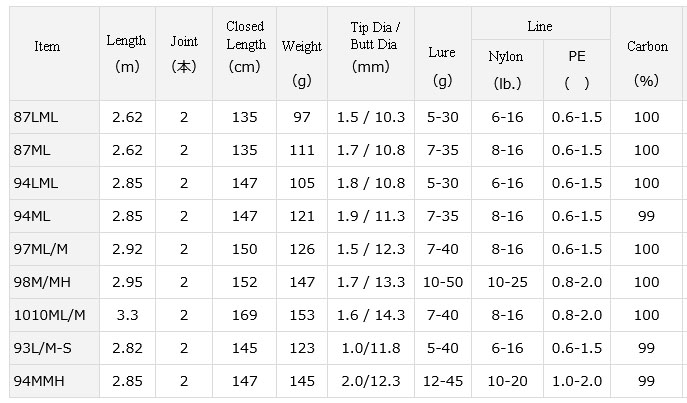
Task: Select the 1010ML/M item cell
Action: pyautogui.click(x=54, y=315)
